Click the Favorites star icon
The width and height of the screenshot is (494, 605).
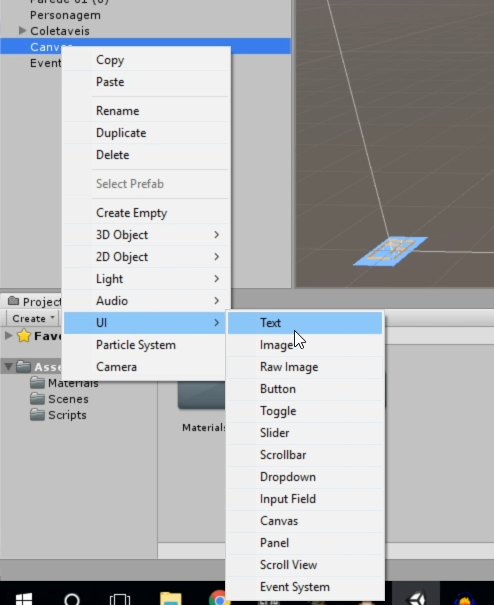tap(24, 336)
